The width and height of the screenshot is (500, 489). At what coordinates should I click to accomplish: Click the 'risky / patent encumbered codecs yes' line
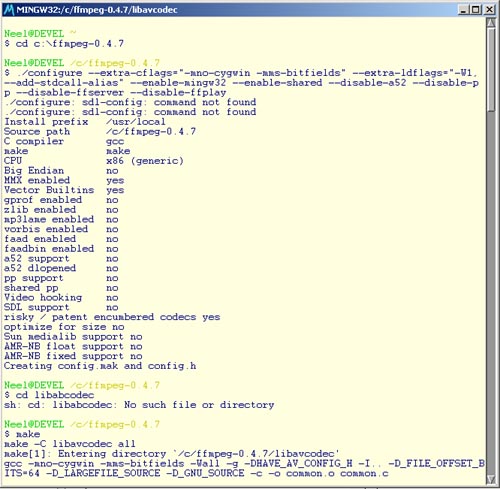[x=112, y=317]
